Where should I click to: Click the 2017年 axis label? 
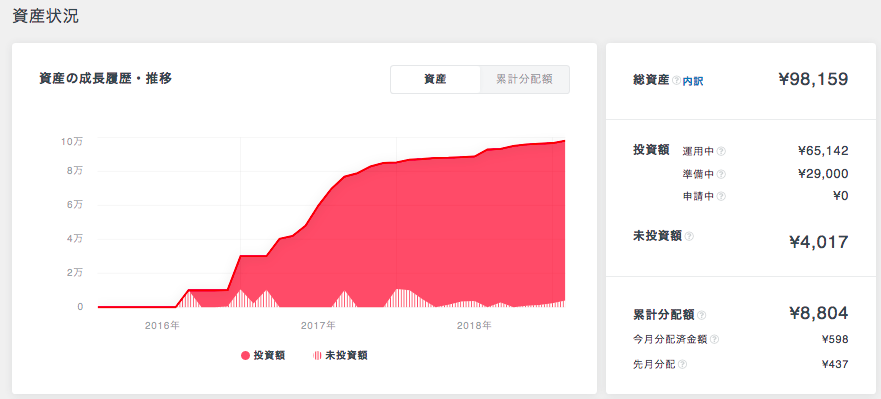click(x=318, y=325)
